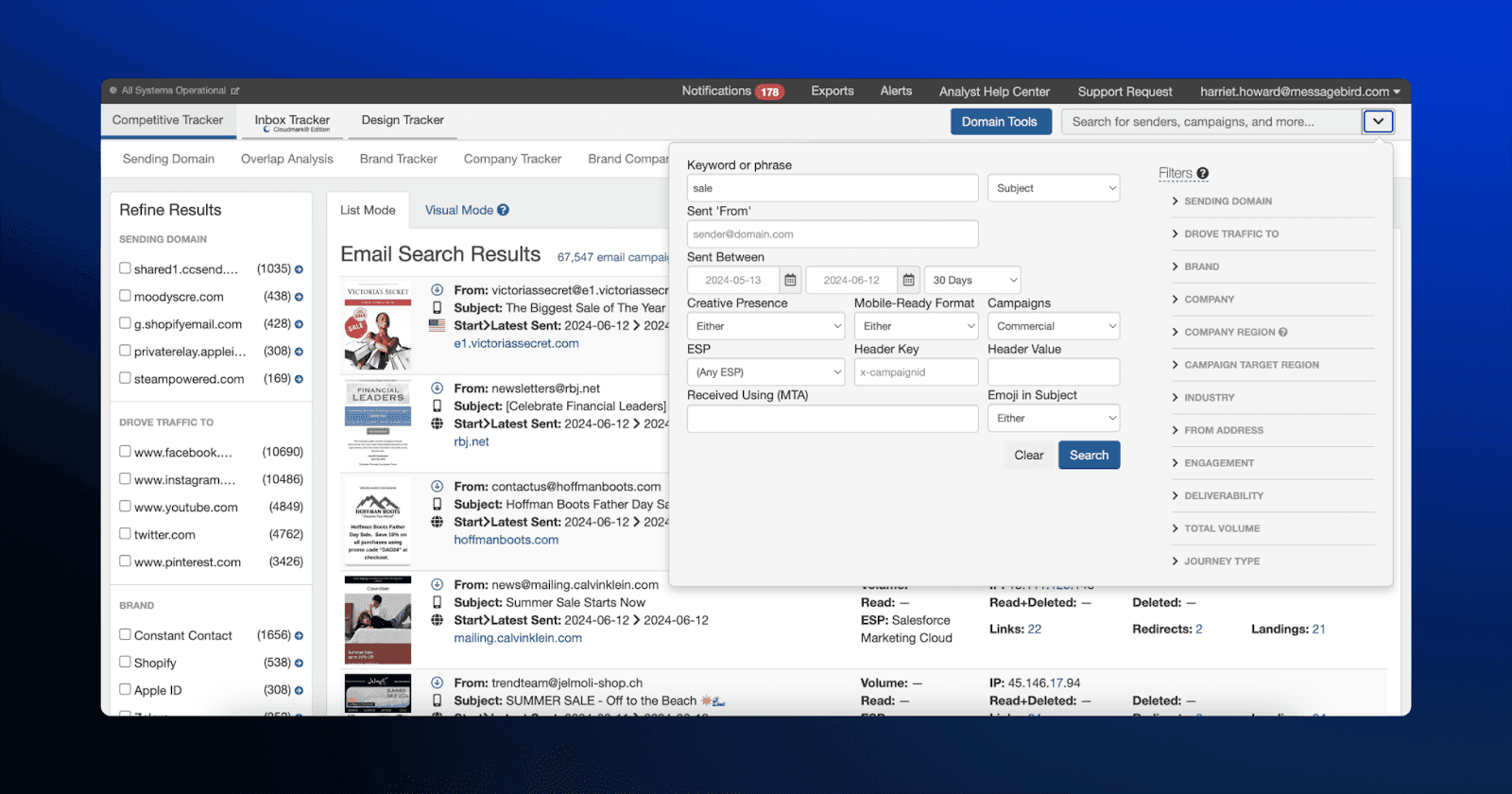Open the Brand Tracker tab
Viewport: 1512px width, 794px height.
click(399, 159)
